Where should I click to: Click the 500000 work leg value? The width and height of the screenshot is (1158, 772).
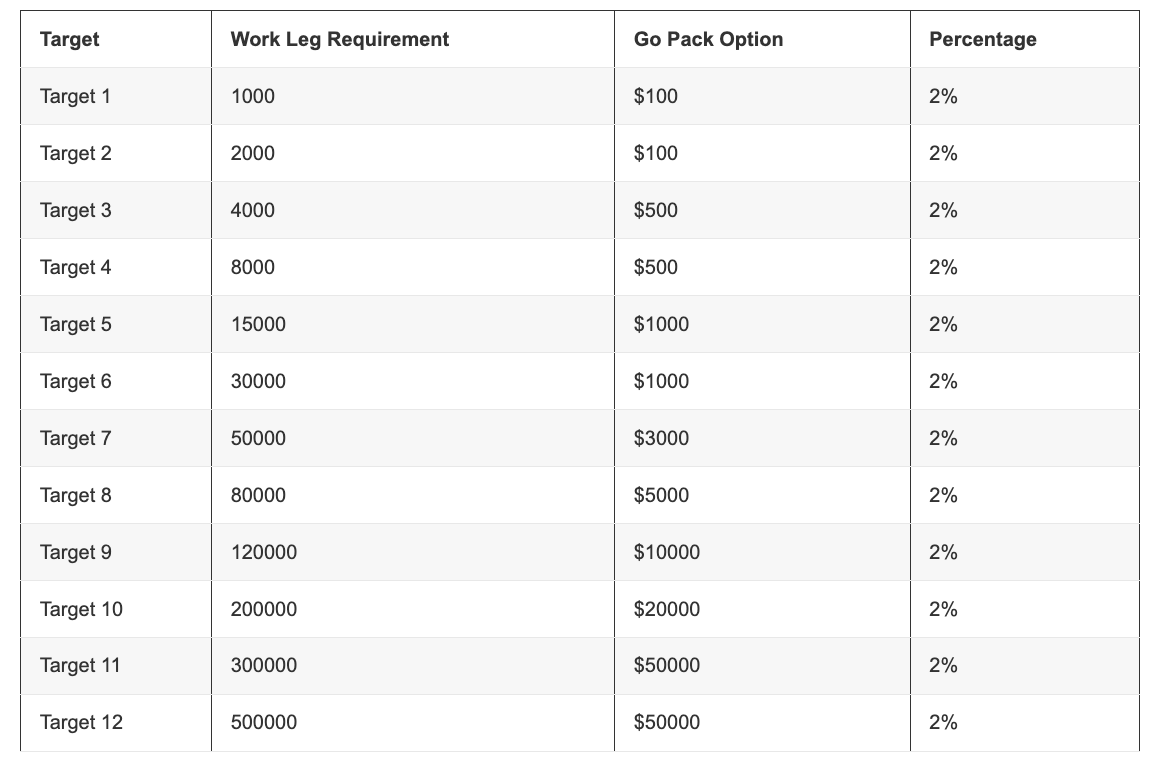[264, 723]
